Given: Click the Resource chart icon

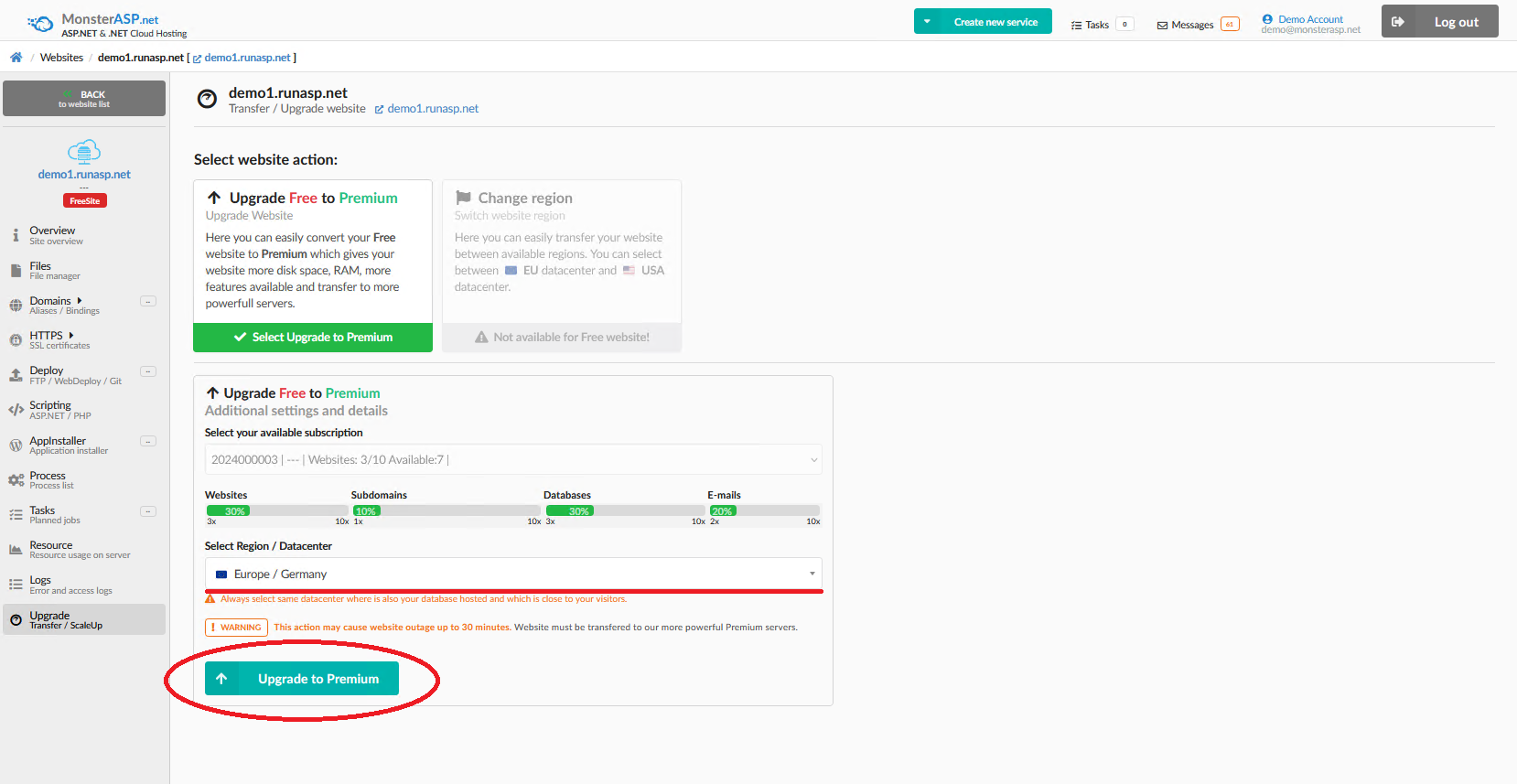Looking at the screenshot, I should [x=16, y=550].
